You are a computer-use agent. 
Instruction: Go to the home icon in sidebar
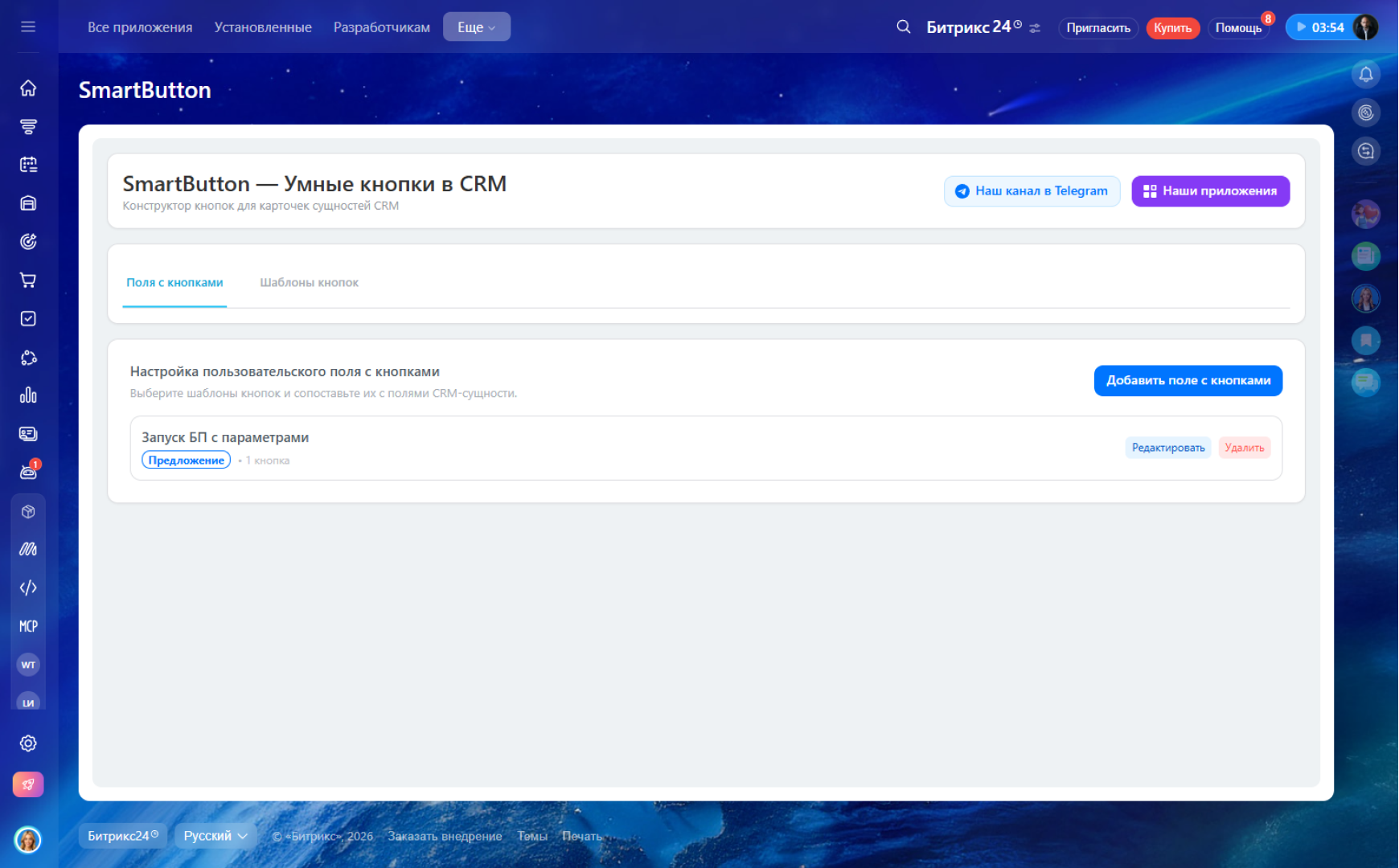point(28,88)
